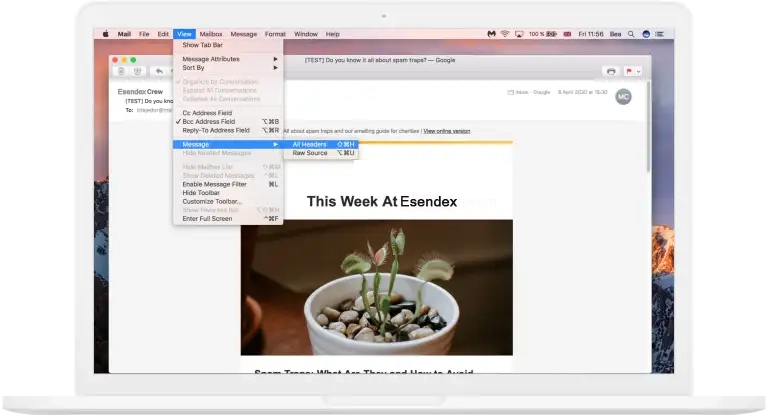Open Notification Center list icon
This screenshot has width=768, height=415.
coord(660,34)
